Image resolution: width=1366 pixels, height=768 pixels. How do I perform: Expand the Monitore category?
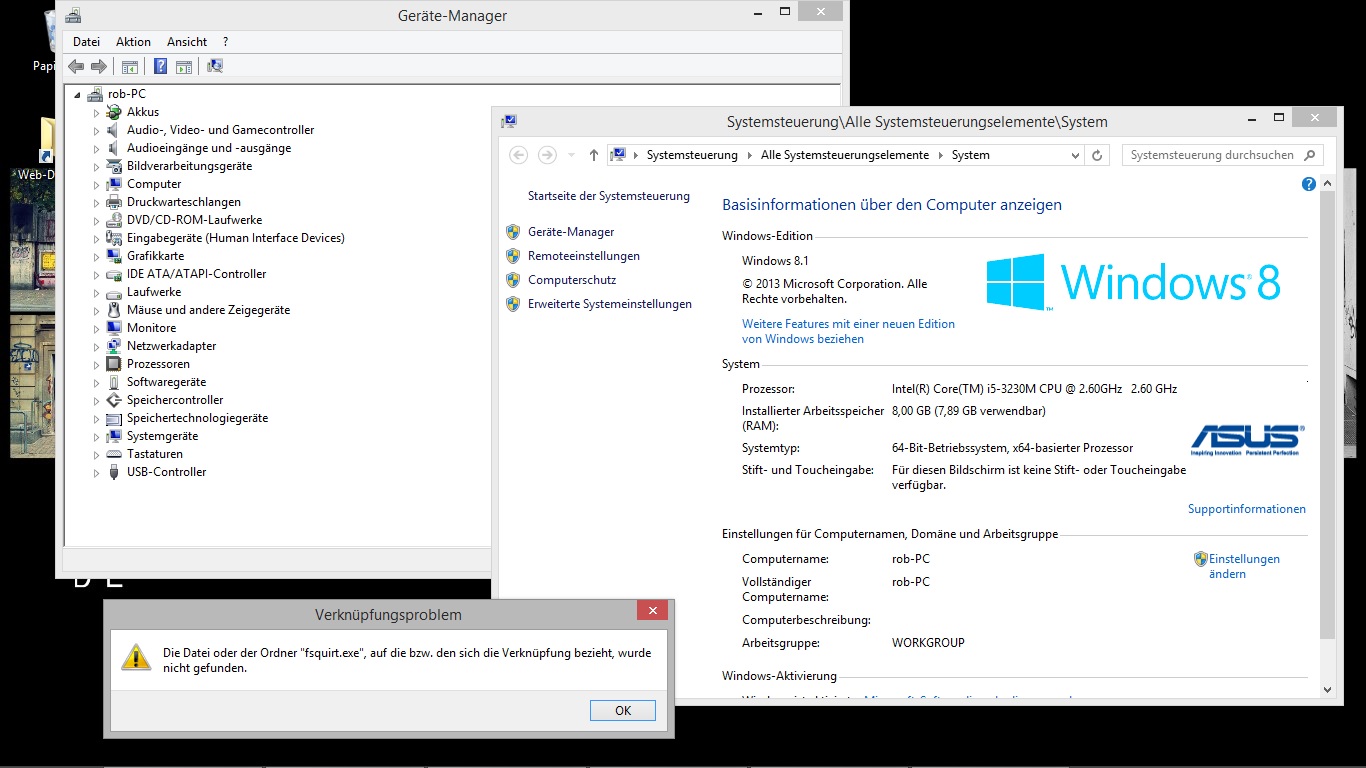[x=97, y=329]
